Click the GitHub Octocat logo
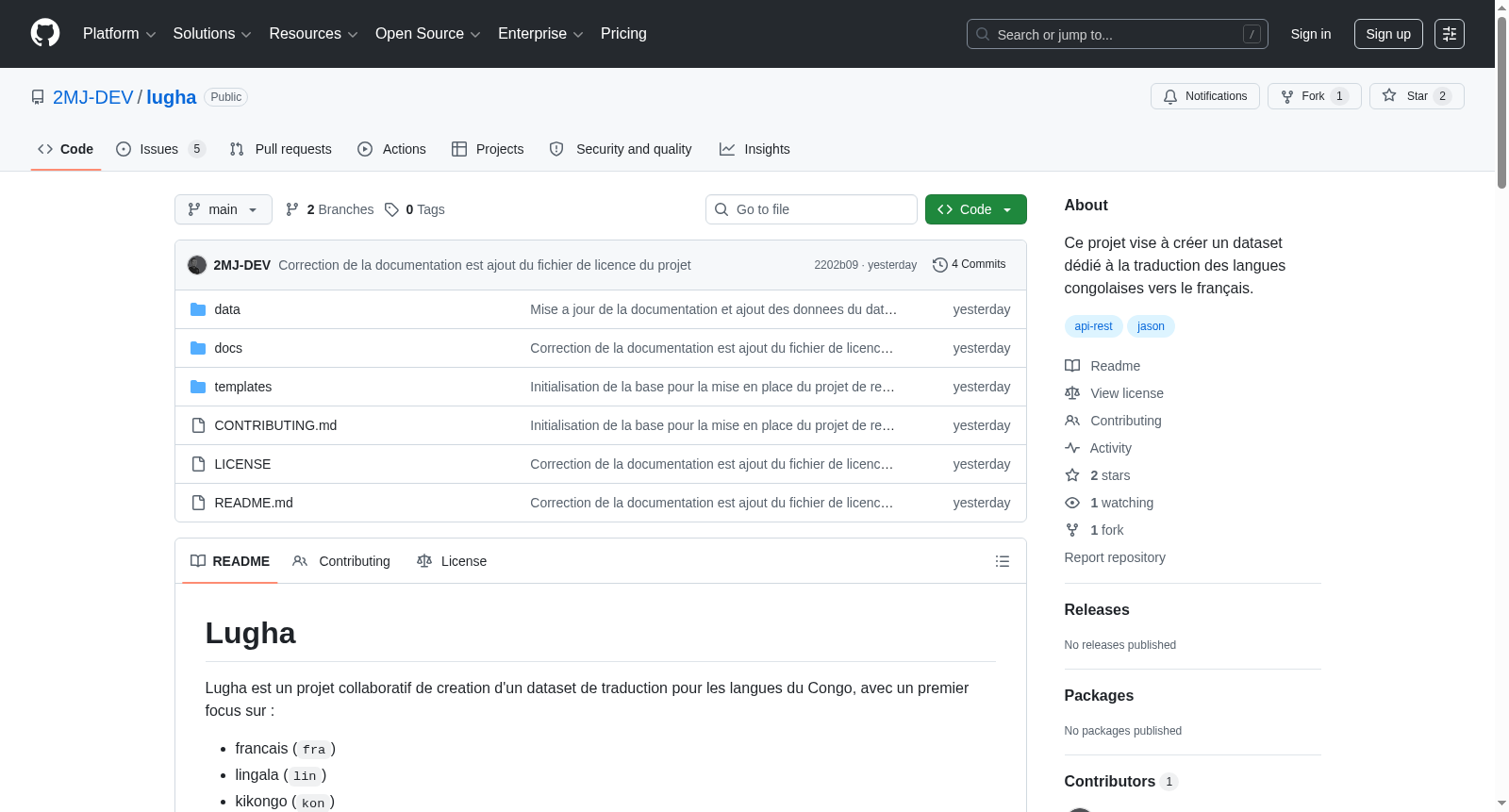 (45, 34)
